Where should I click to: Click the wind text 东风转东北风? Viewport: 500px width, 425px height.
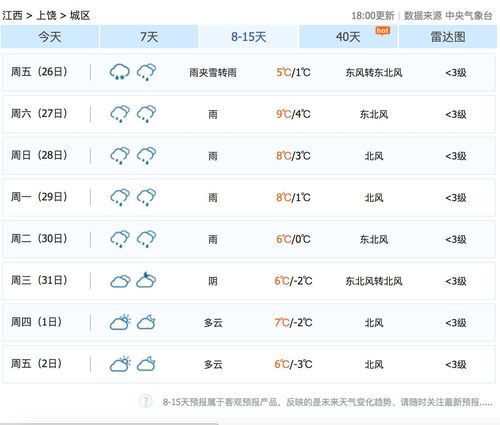point(374,72)
